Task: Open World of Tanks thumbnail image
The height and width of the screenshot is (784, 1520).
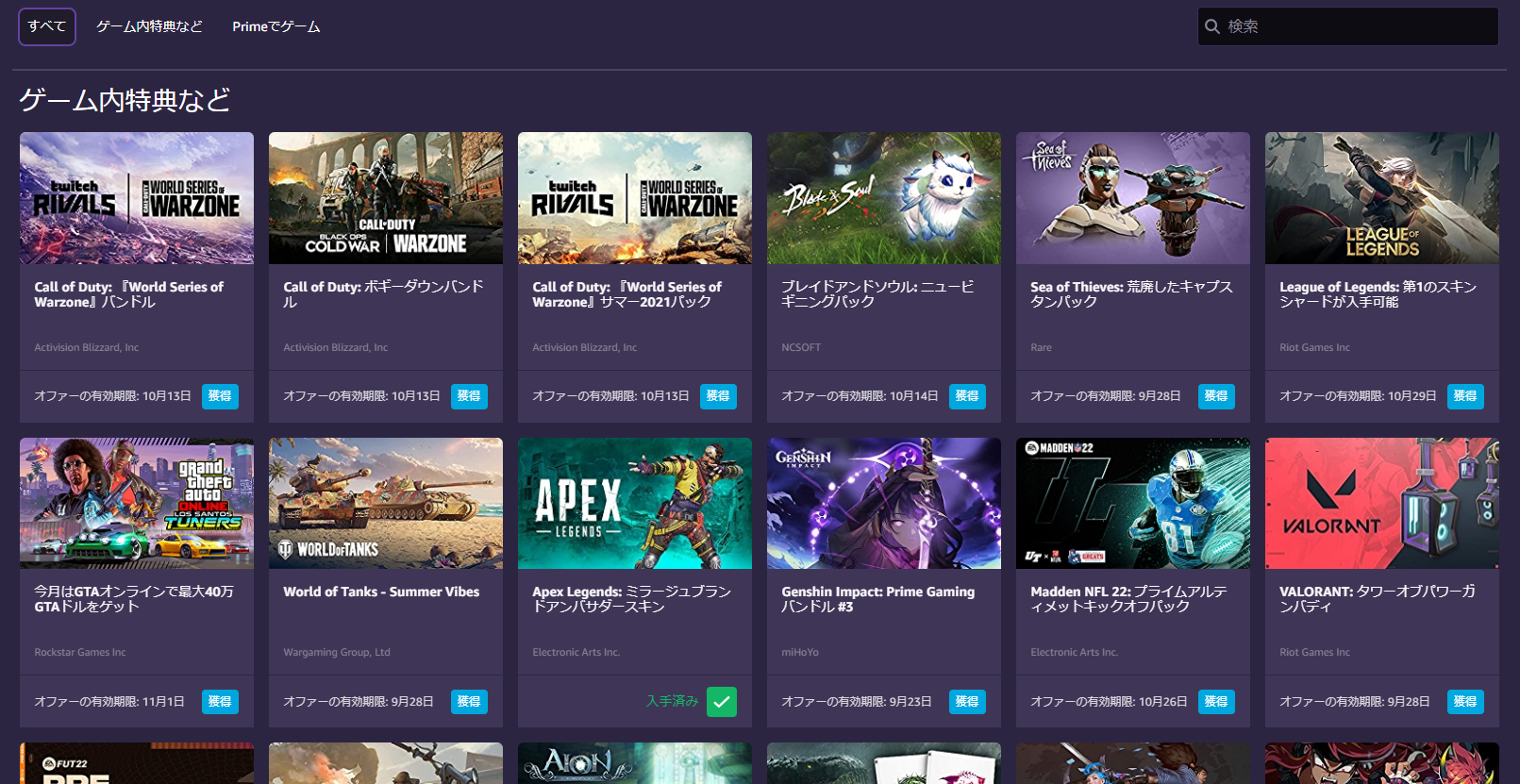Action: [386, 504]
